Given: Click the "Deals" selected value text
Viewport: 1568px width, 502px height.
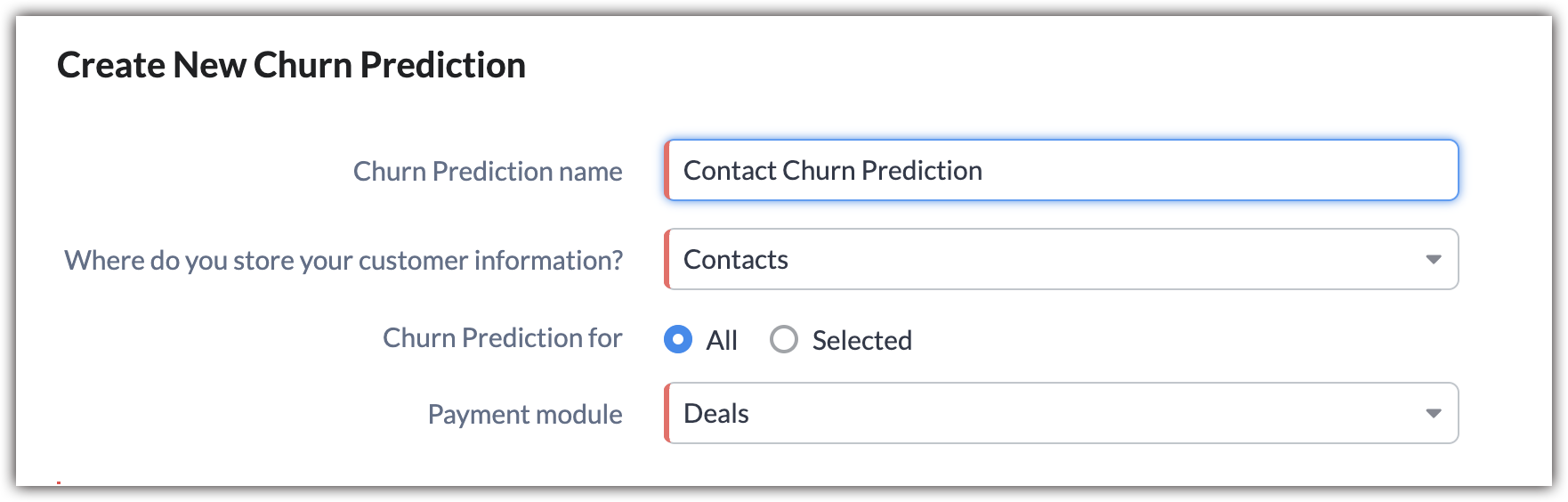Looking at the screenshot, I should click(x=715, y=413).
